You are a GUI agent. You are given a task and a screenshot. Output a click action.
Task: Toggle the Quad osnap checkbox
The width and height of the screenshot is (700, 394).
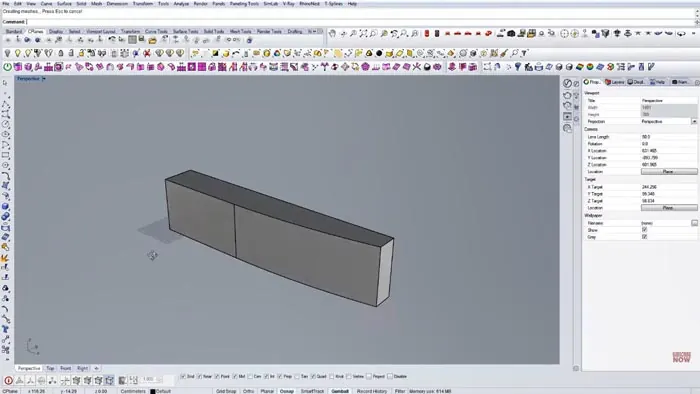313,377
